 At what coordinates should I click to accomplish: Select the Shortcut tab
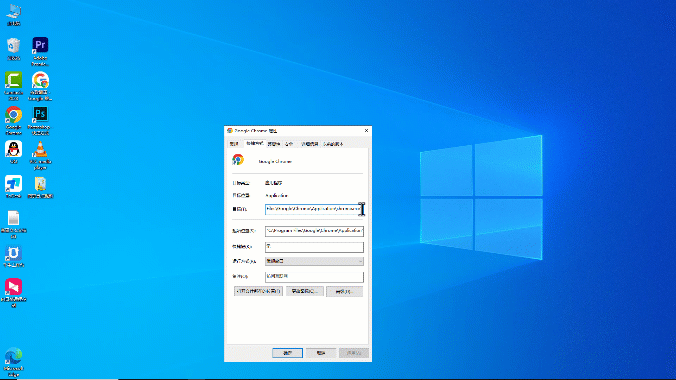[x=254, y=143]
